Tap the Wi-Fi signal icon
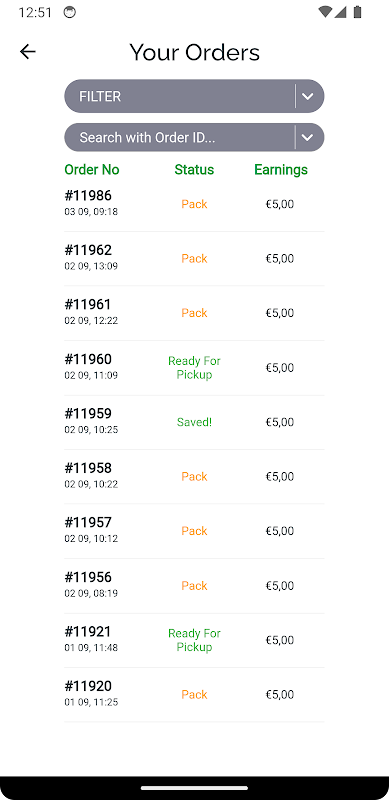This screenshot has width=389, height=800. point(324,12)
